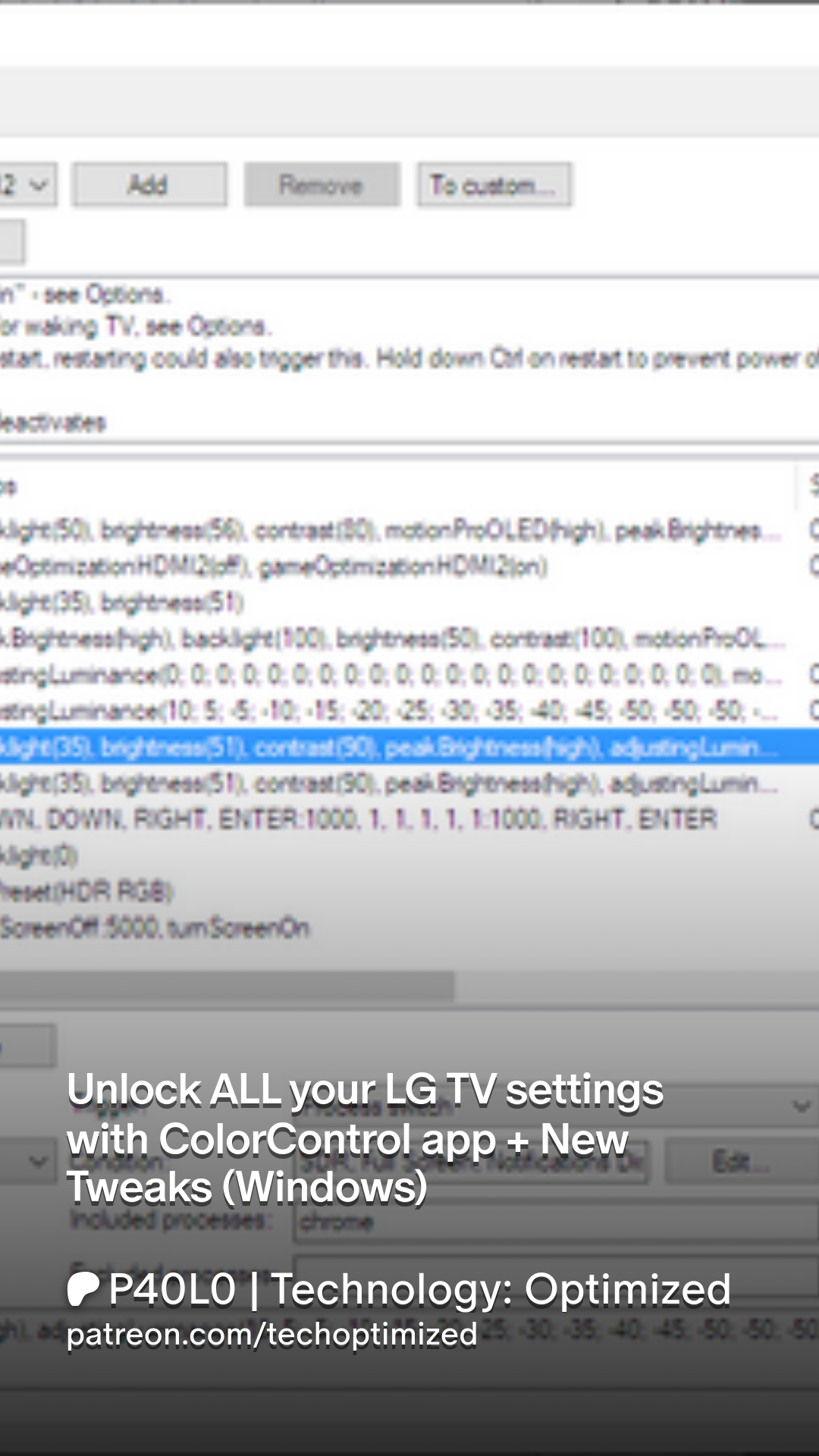This screenshot has height=1456, width=819.
Task: Click the grayed Remove button
Action: [322, 184]
